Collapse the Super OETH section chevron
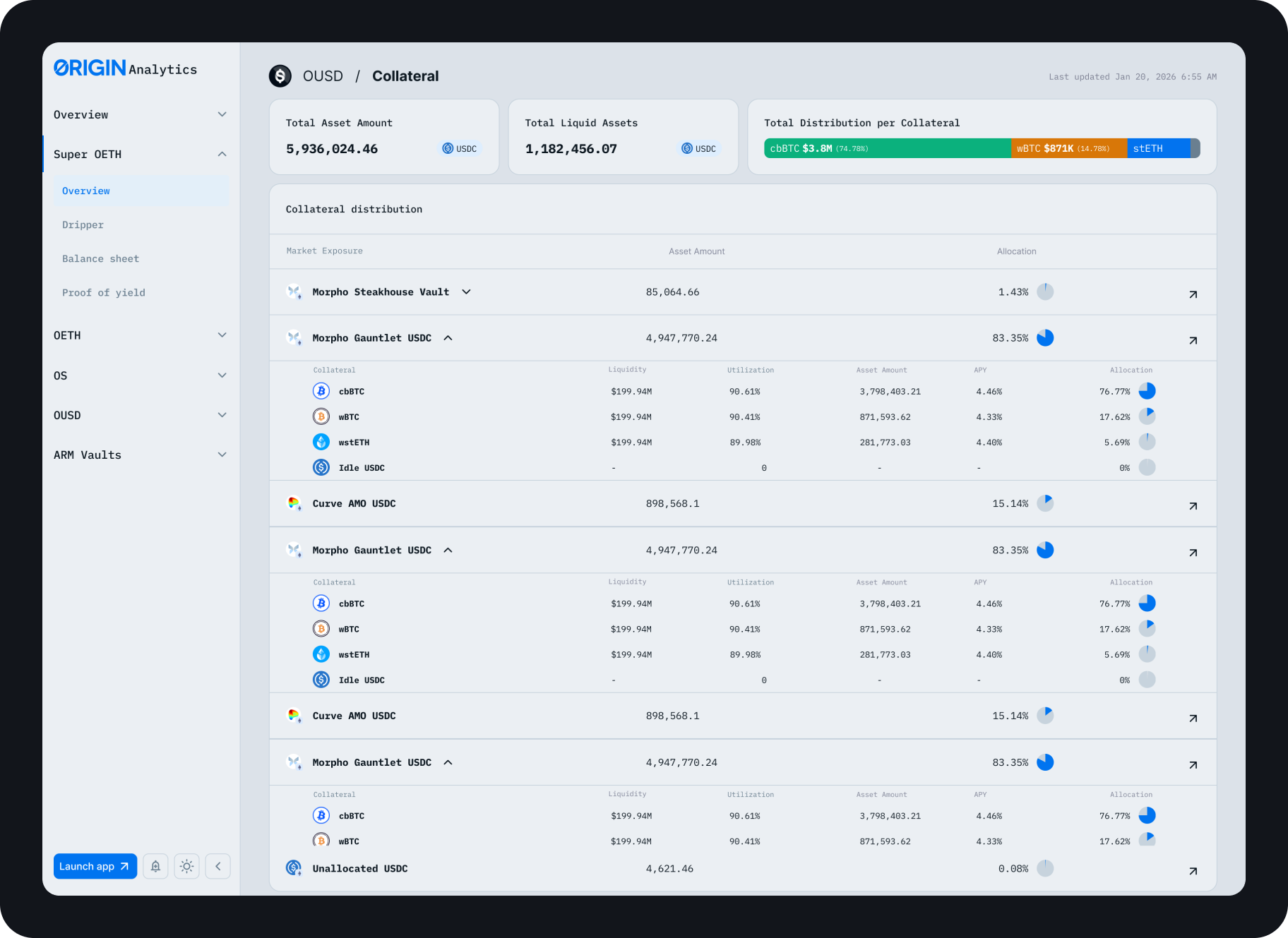The width and height of the screenshot is (1288, 938). [x=222, y=154]
